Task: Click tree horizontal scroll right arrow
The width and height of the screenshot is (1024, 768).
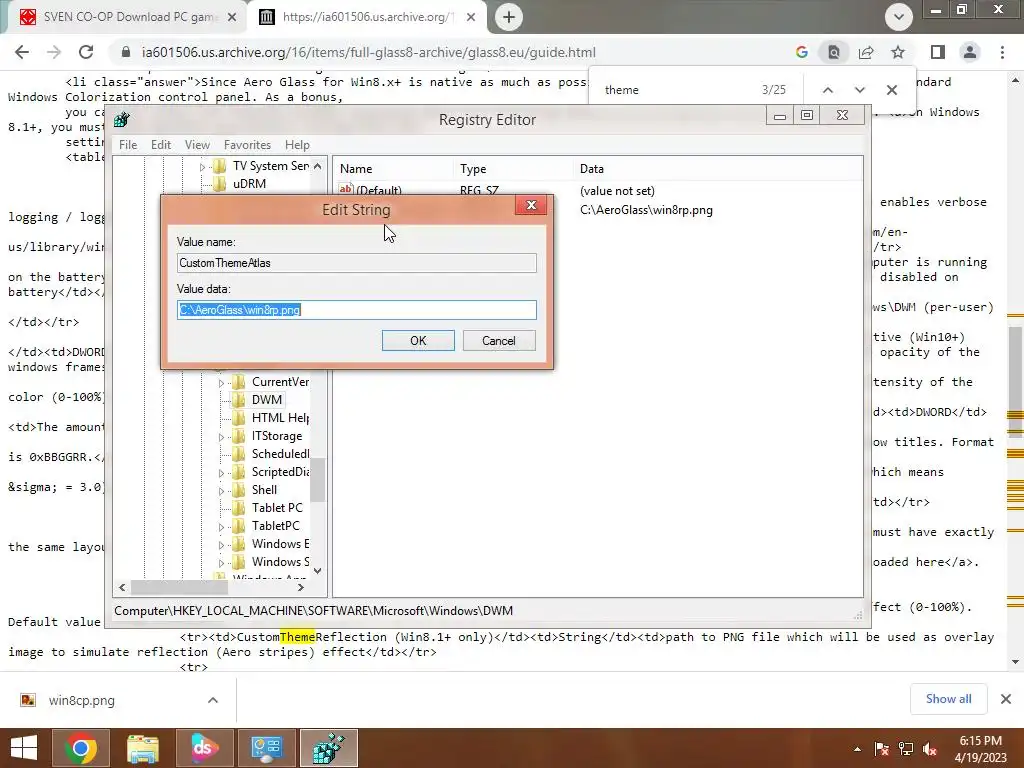Action: point(300,588)
